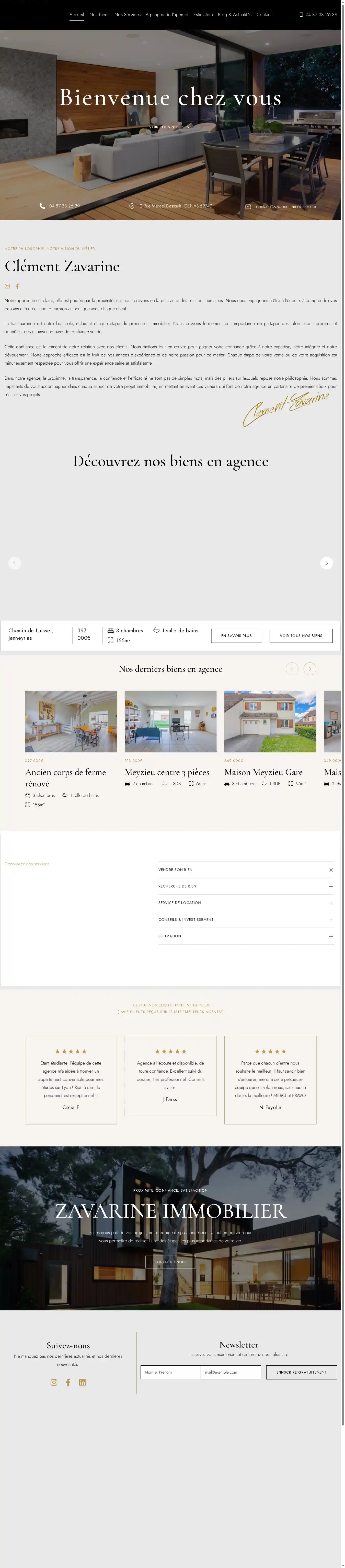Click the S'inscrire gratuitement button

tap(301, 1372)
